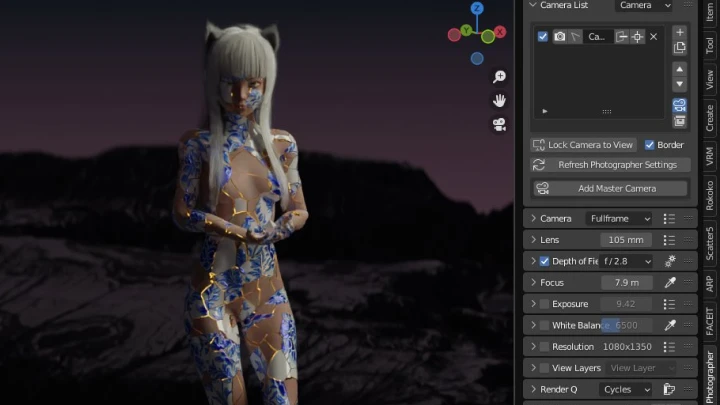The width and height of the screenshot is (720, 405).
Task: Click the White Balance 6500 slider
Action: (x=626, y=325)
